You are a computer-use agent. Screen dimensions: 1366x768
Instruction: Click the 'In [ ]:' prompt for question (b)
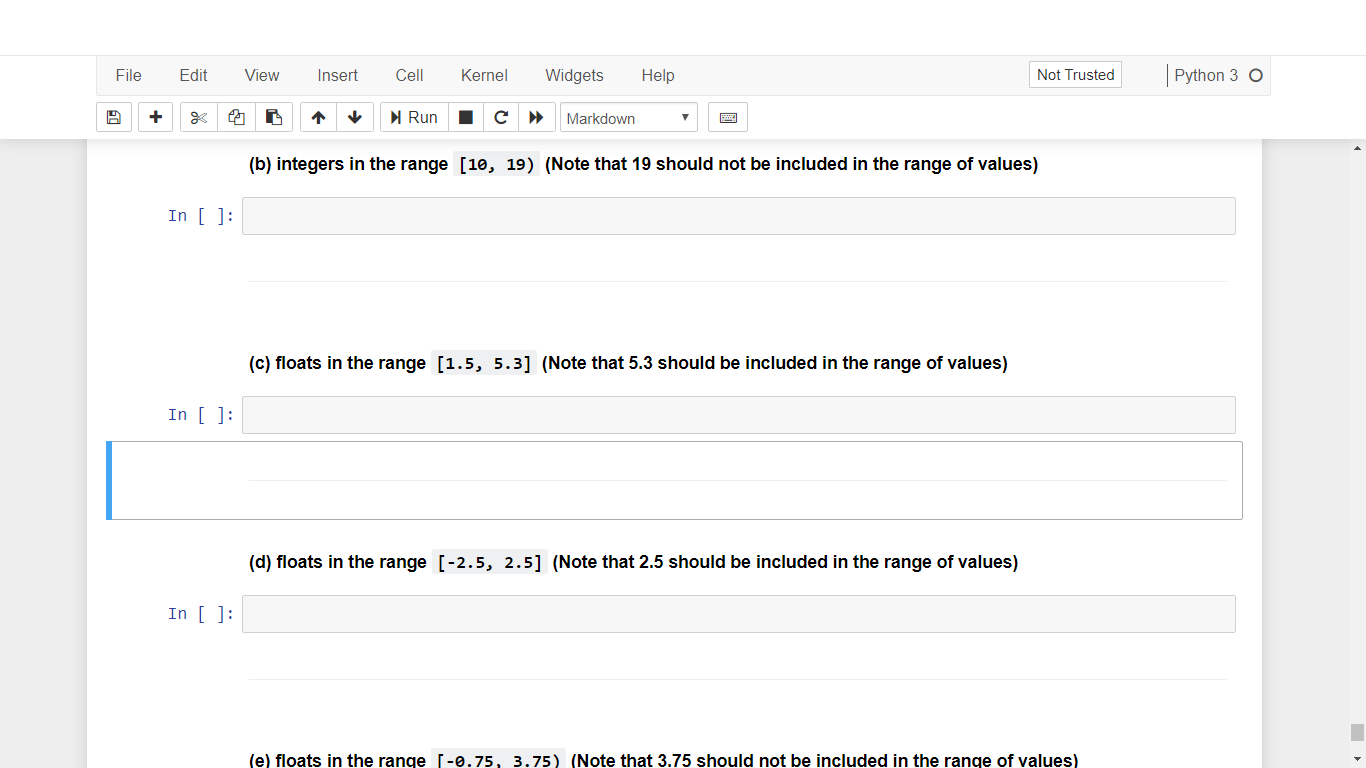click(201, 216)
